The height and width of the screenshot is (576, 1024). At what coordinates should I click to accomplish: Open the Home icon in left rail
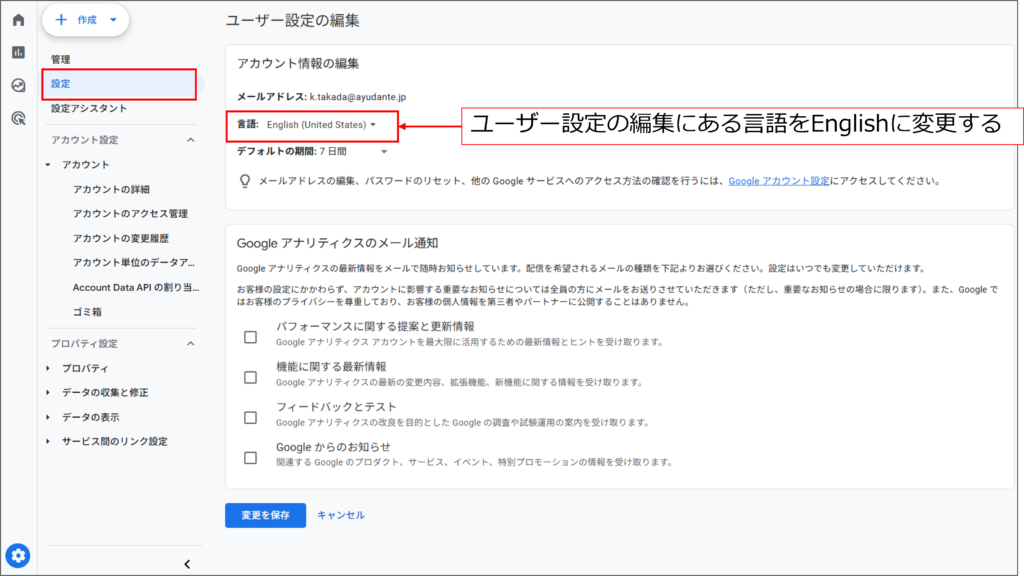point(18,20)
